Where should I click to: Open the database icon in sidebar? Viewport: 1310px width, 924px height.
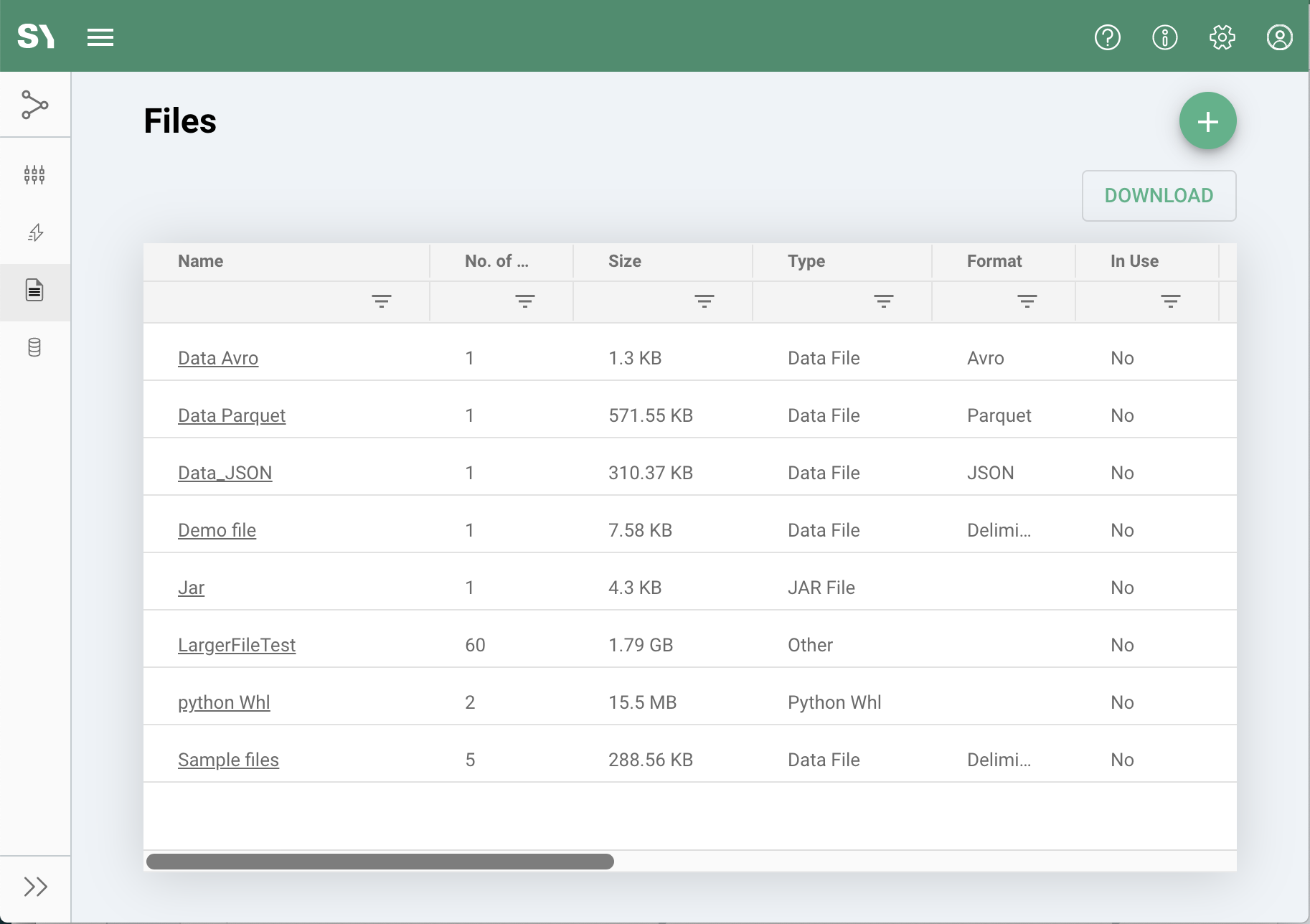click(x=34, y=348)
